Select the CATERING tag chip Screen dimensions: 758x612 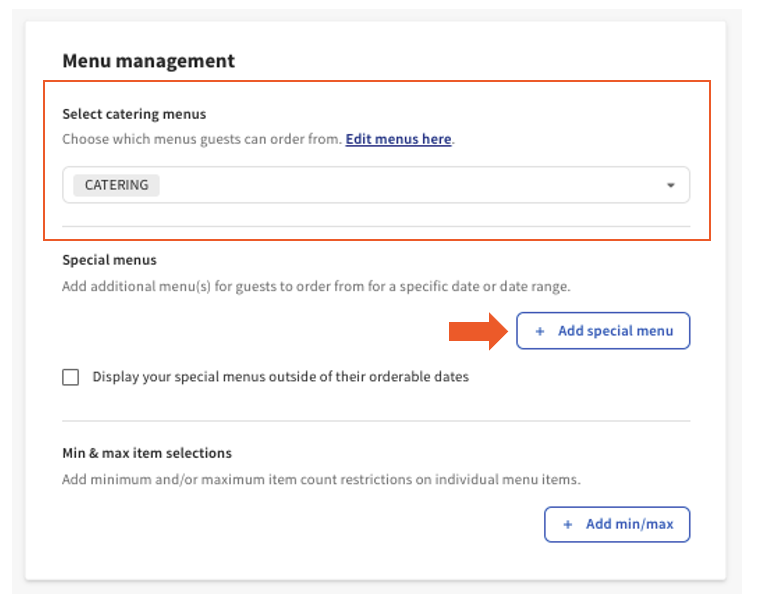tap(116, 185)
